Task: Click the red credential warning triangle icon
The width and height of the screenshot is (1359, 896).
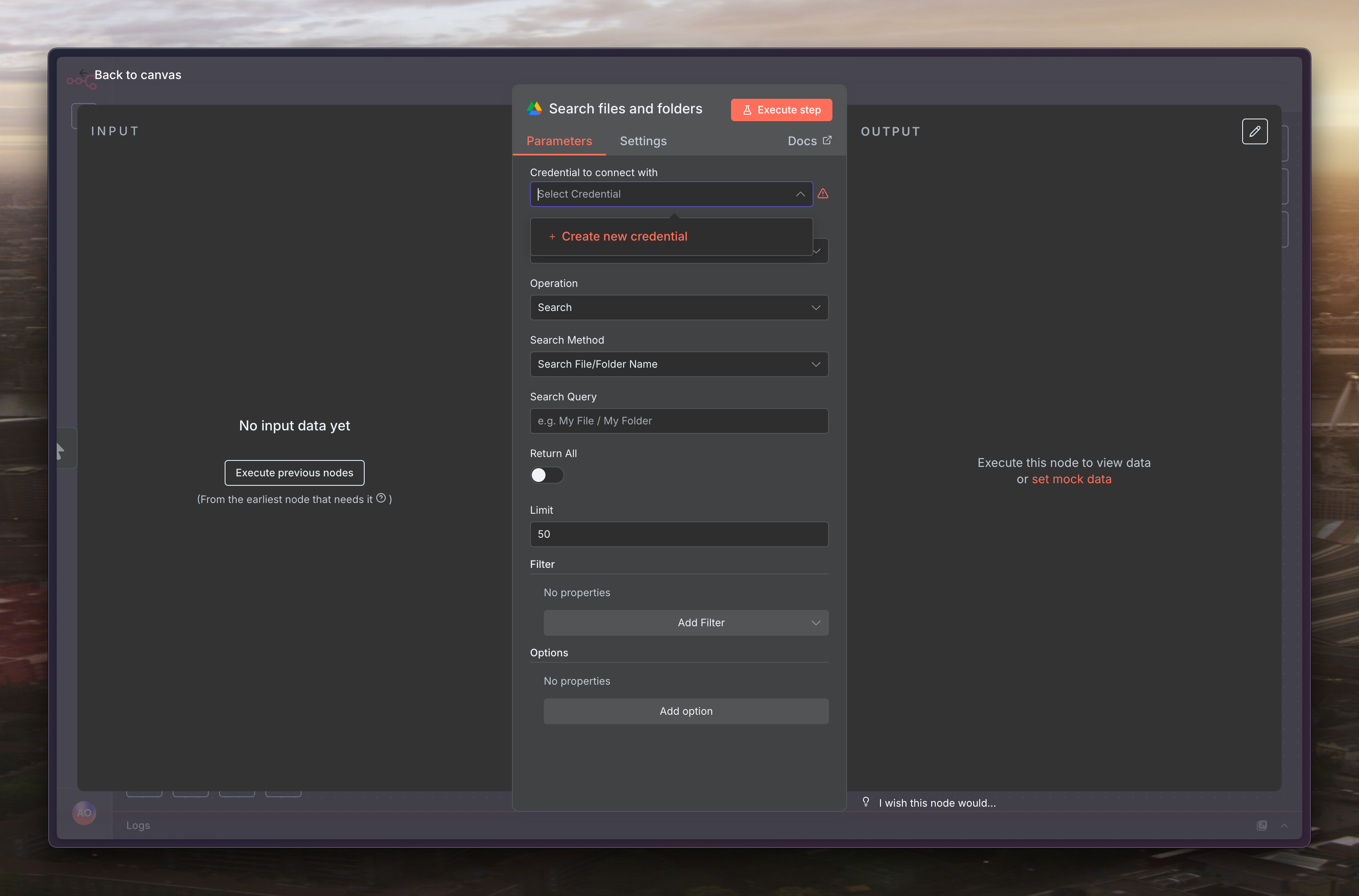Action: click(823, 194)
